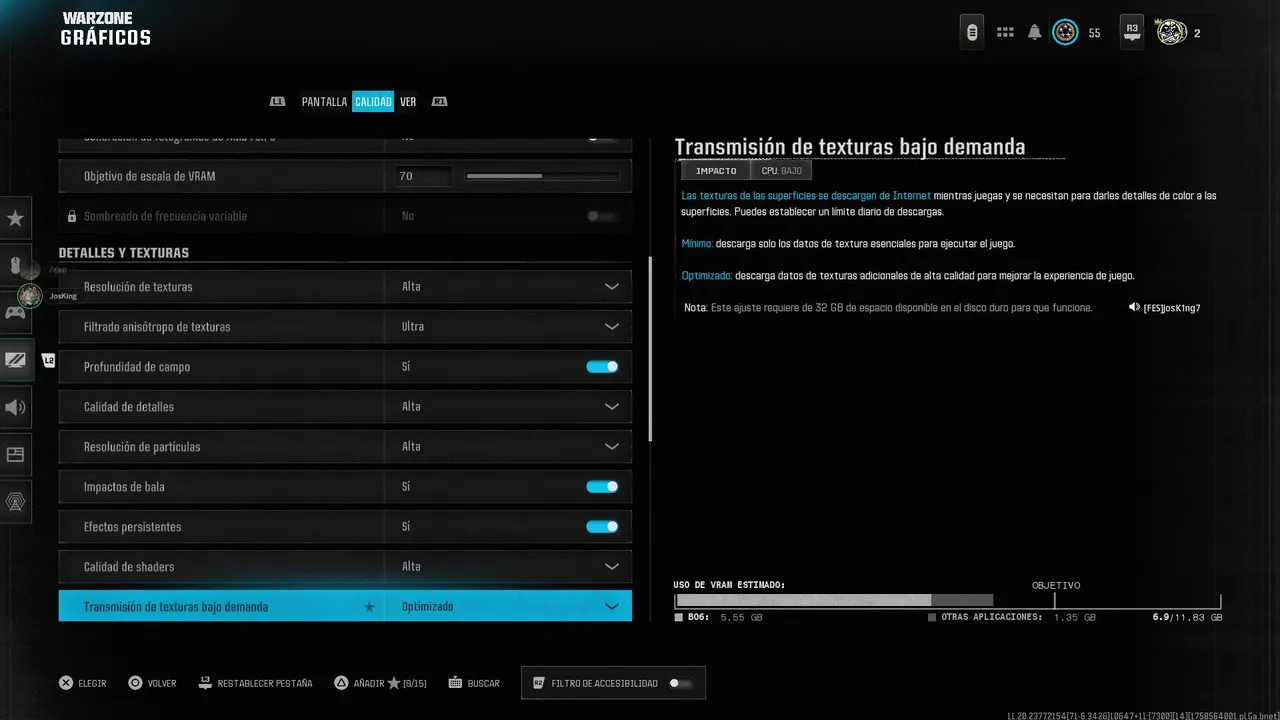
Task: Open the Favorites star sidebar category
Action: click(16, 218)
